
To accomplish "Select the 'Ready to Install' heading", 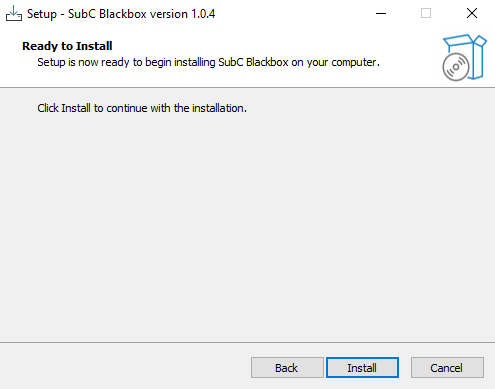I will pos(67,46).
